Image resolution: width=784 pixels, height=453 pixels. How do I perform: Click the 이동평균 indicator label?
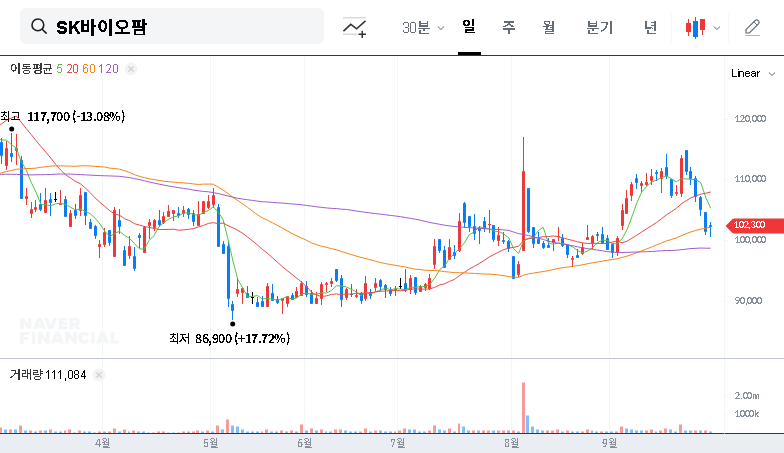coord(31,68)
